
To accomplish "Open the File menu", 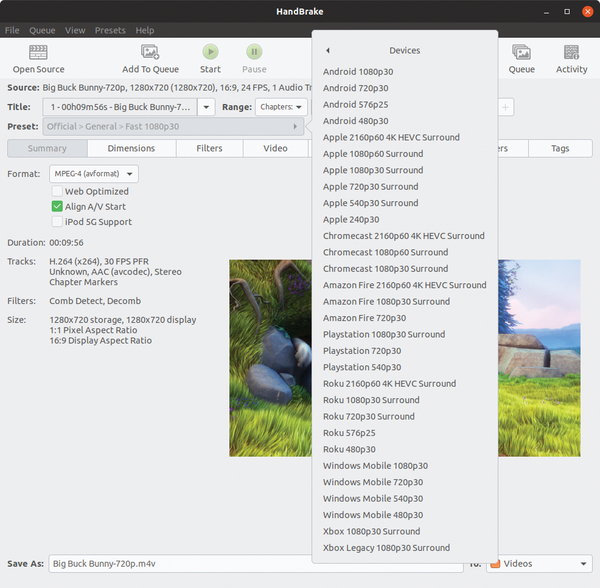I will [x=12, y=30].
